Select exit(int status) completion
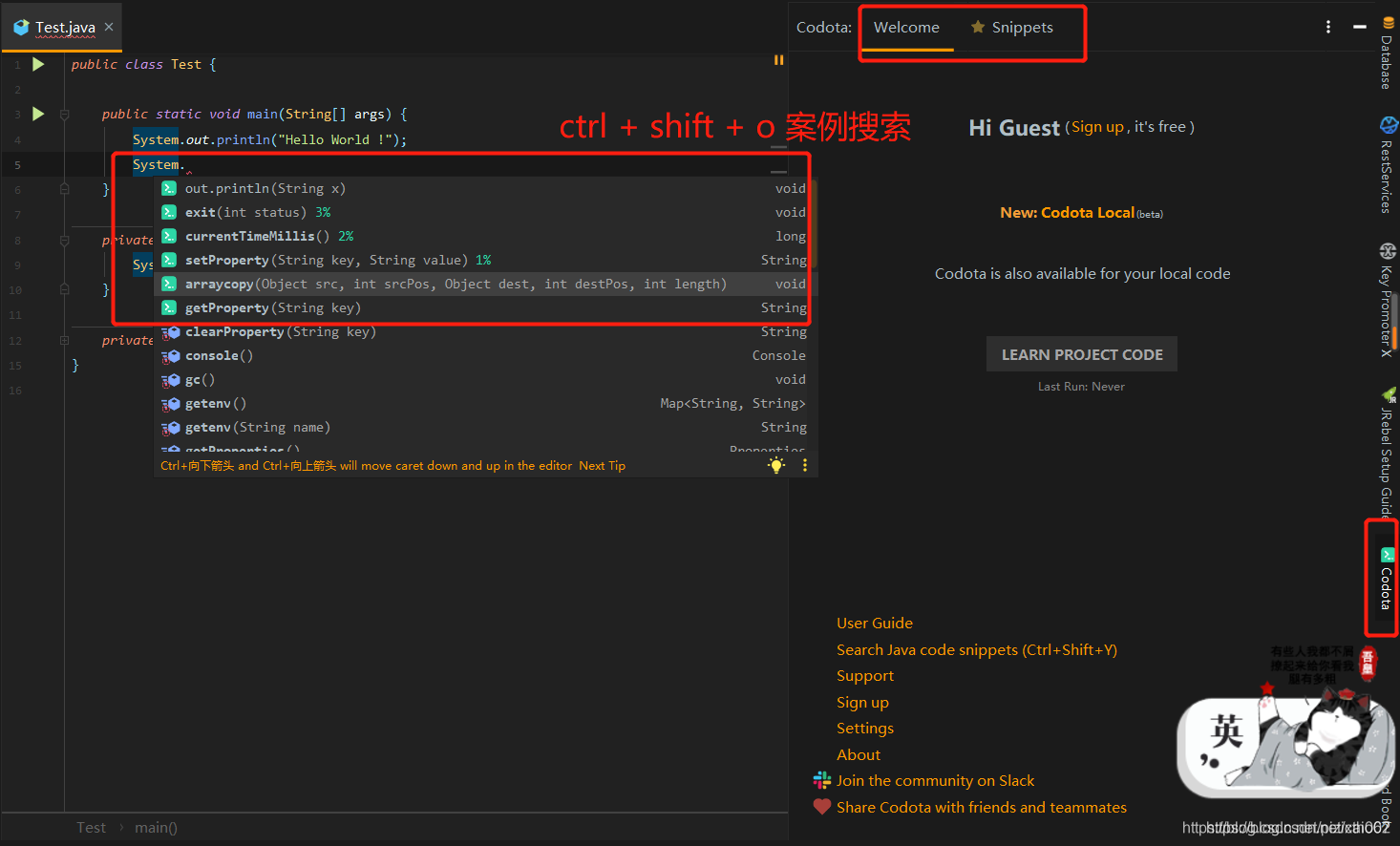 point(485,212)
